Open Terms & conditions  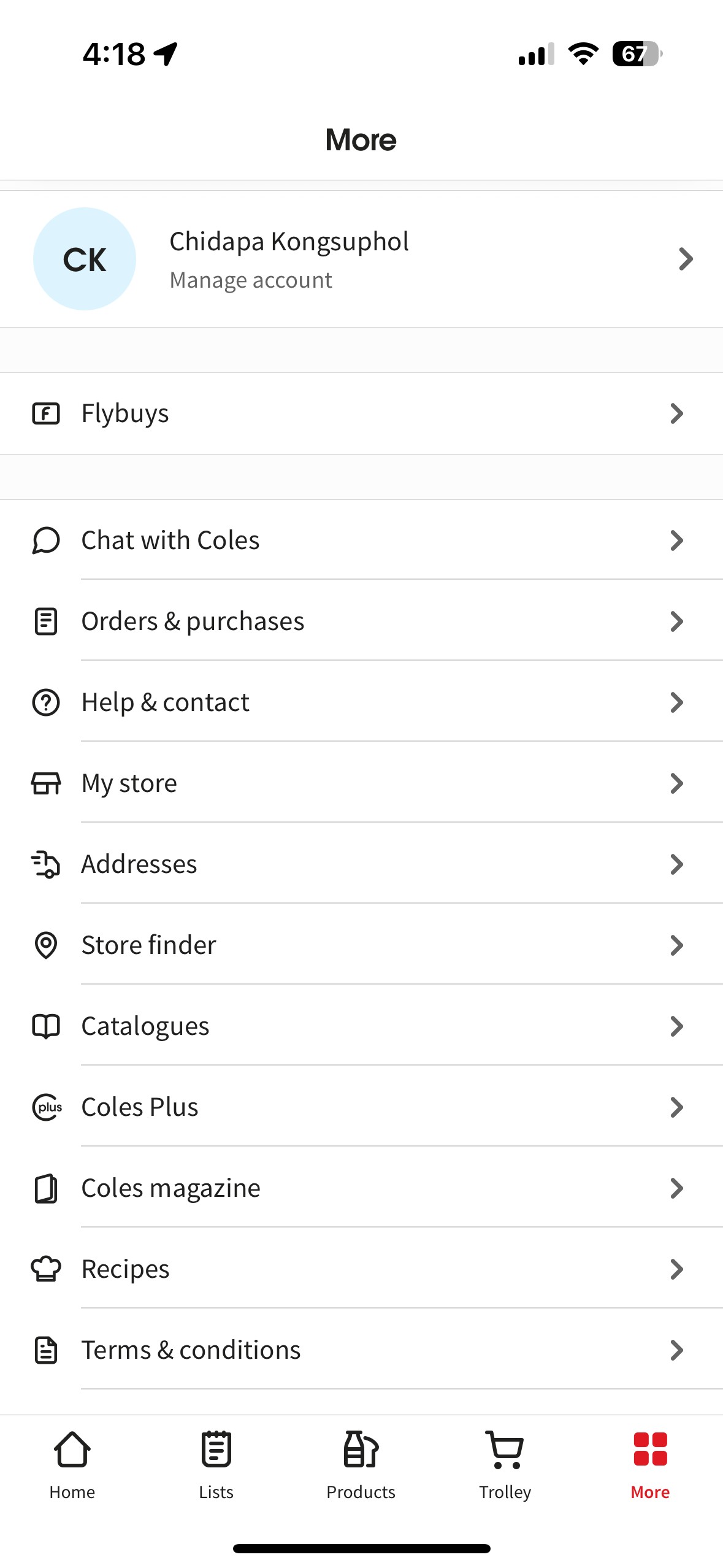point(191,1350)
